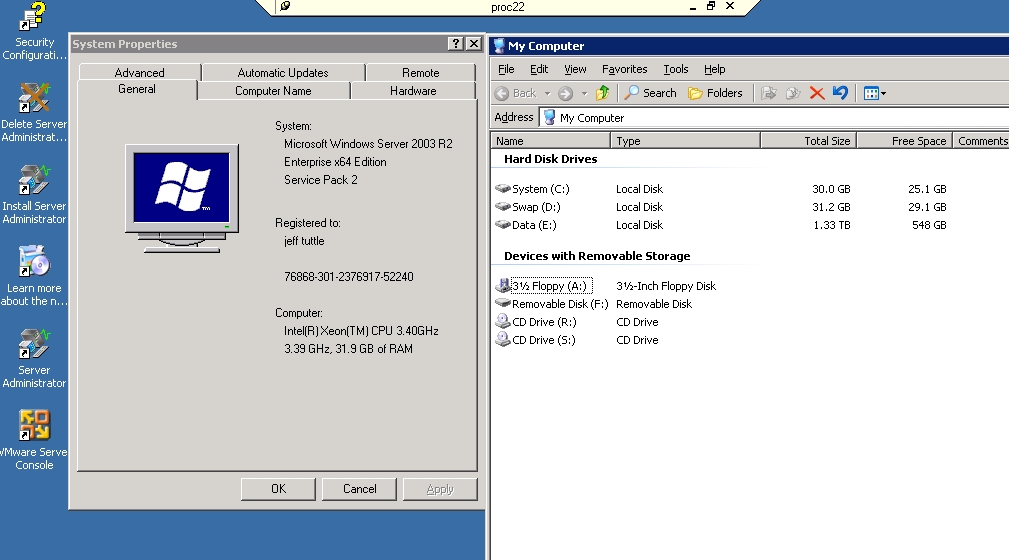Click the Back button in My Computer
The image size is (1009, 560).
point(516,93)
